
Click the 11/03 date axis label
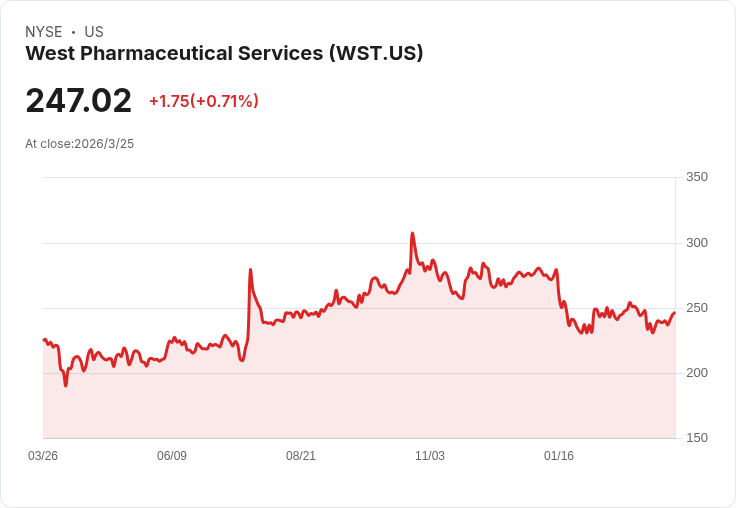point(429,455)
